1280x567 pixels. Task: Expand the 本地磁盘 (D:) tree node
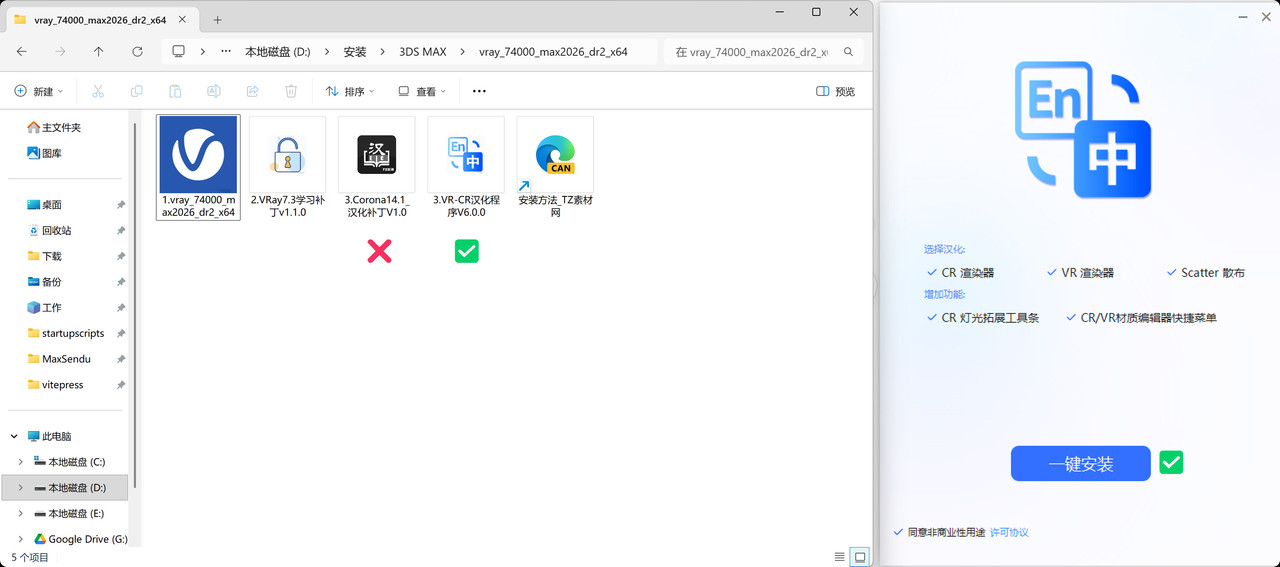tap(21, 488)
